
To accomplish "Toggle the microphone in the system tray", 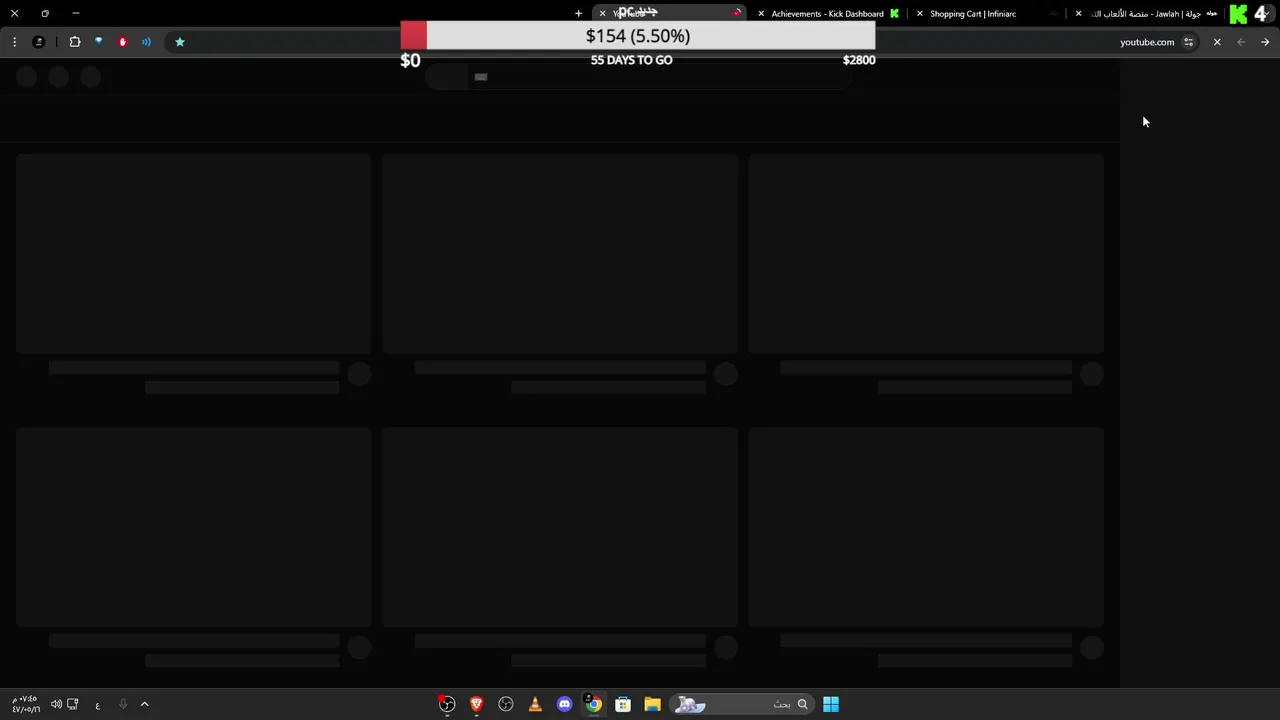I will (x=123, y=704).
